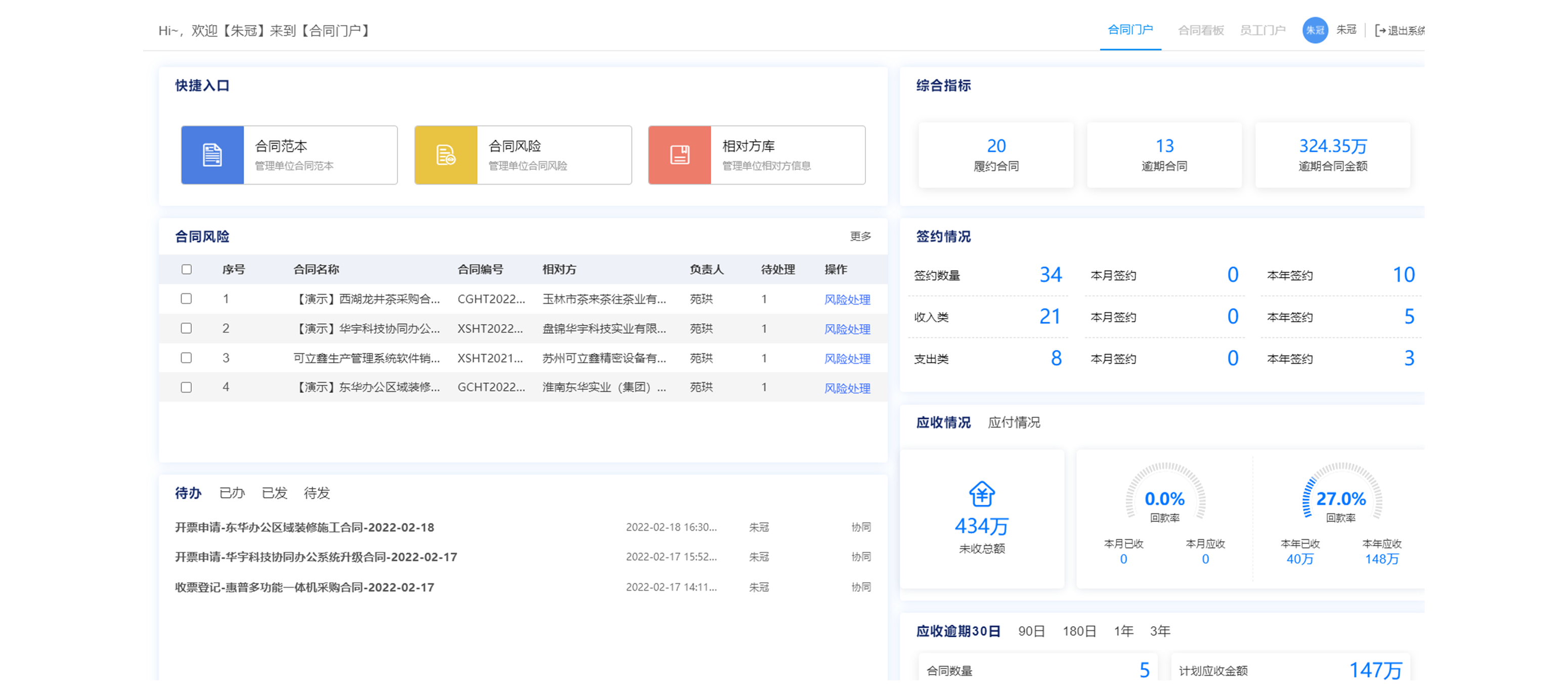Switch to the 应付情况 tab

(x=1014, y=422)
